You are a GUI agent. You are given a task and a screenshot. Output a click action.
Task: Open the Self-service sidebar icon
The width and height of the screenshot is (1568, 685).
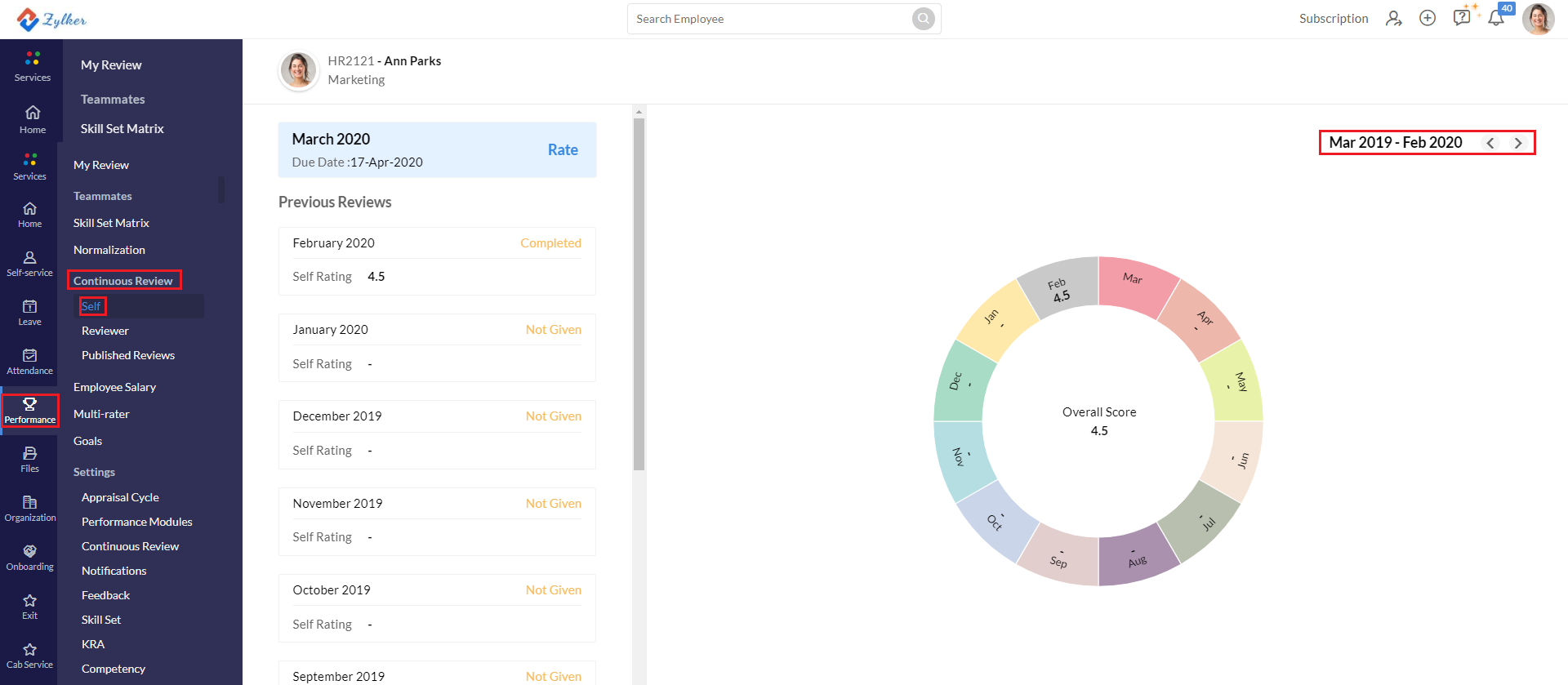point(29,264)
